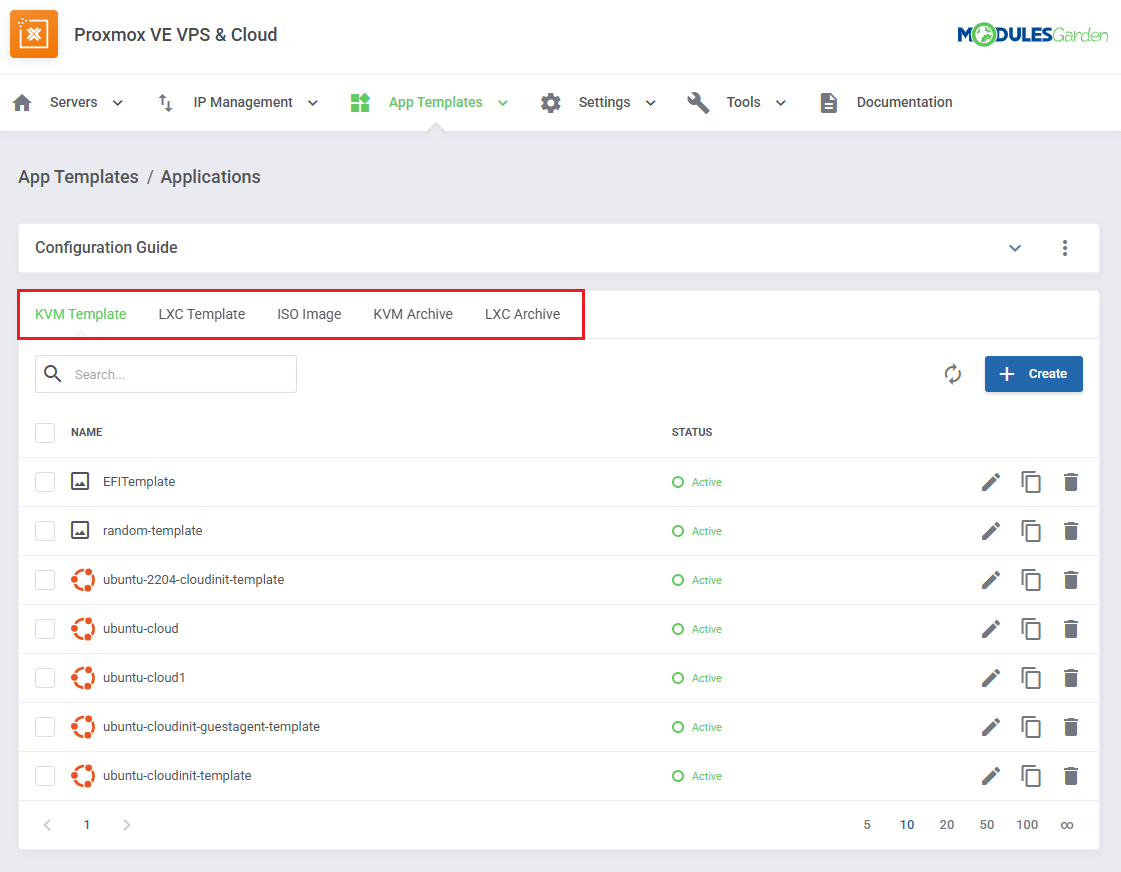Viewport: 1121px width, 872px height.
Task: Expand the App Templates dropdown menu
Action: pyautogui.click(x=503, y=103)
